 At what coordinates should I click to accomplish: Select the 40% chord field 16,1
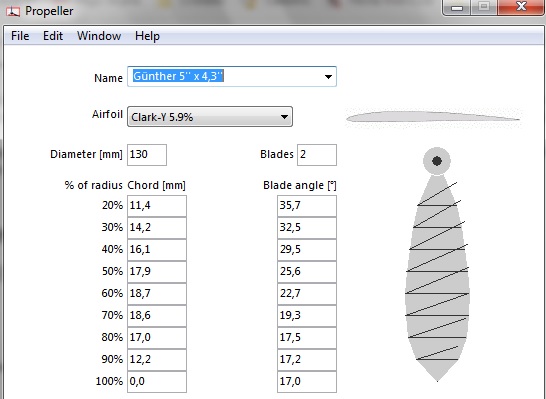point(157,250)
